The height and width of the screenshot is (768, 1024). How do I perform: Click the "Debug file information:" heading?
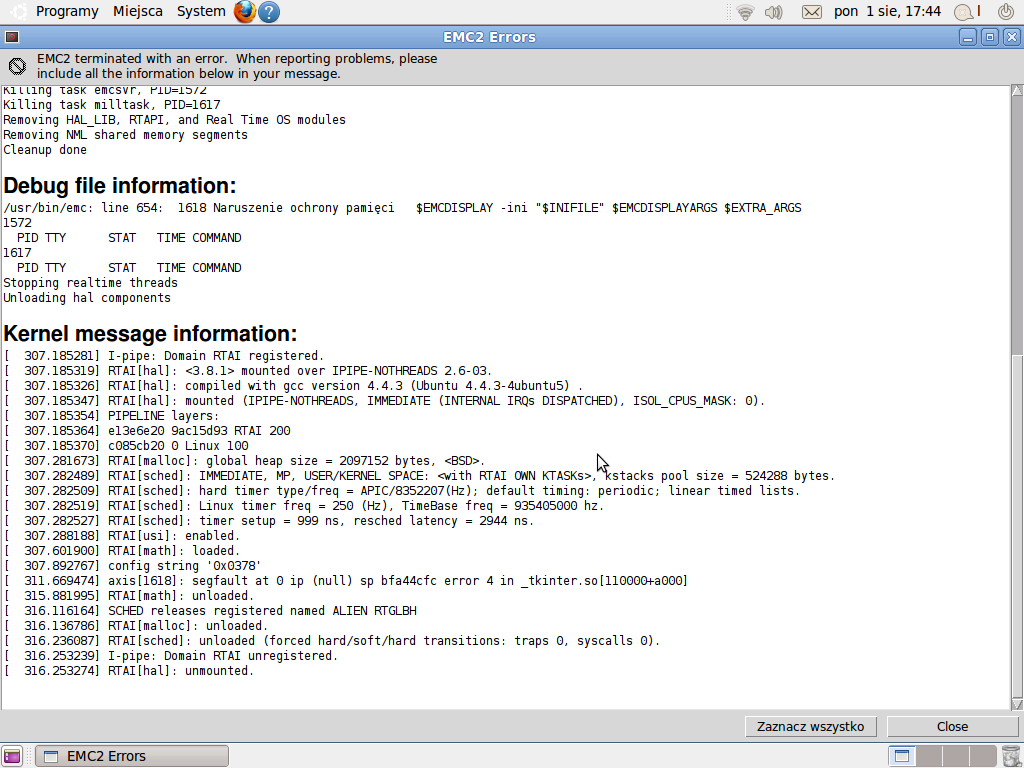120,186
